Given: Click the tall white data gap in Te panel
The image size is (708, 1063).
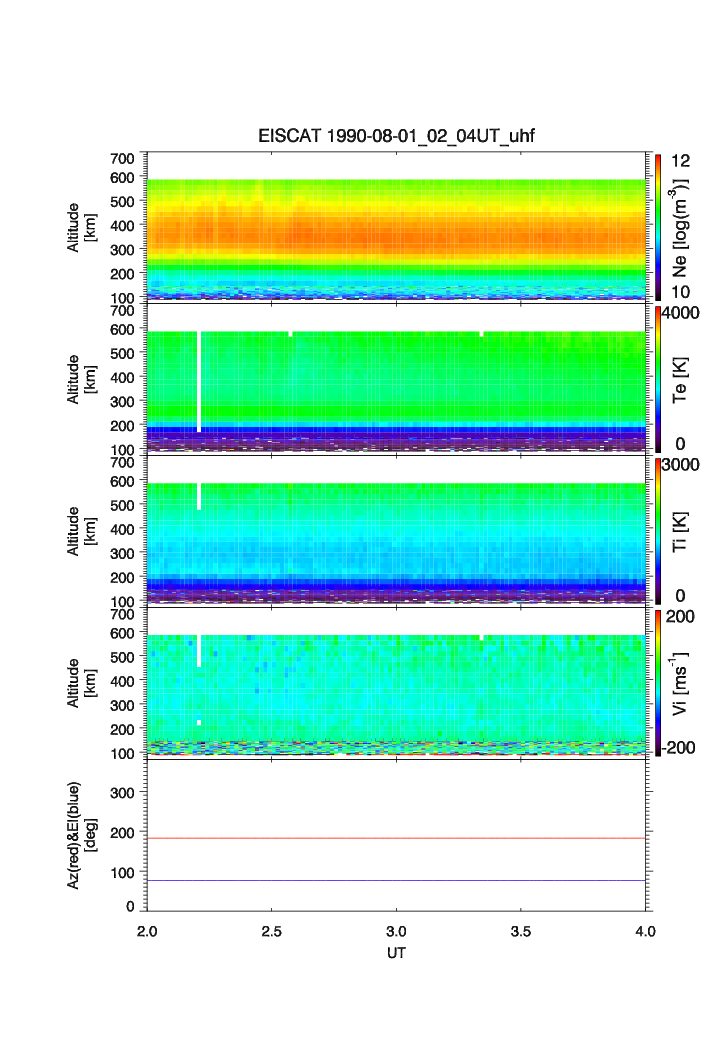Looking at the screenshot, I should click(x=199, y=380).
